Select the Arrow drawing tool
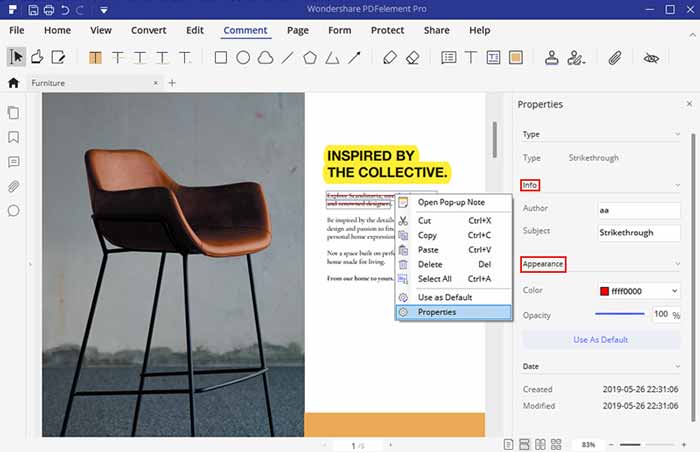 click(x=354, y=58)
